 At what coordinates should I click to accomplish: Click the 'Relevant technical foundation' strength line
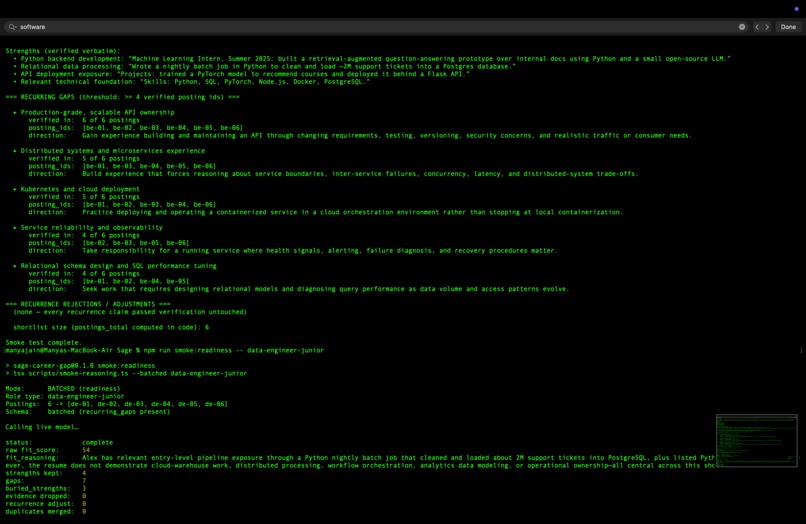(x=191, y=81)
